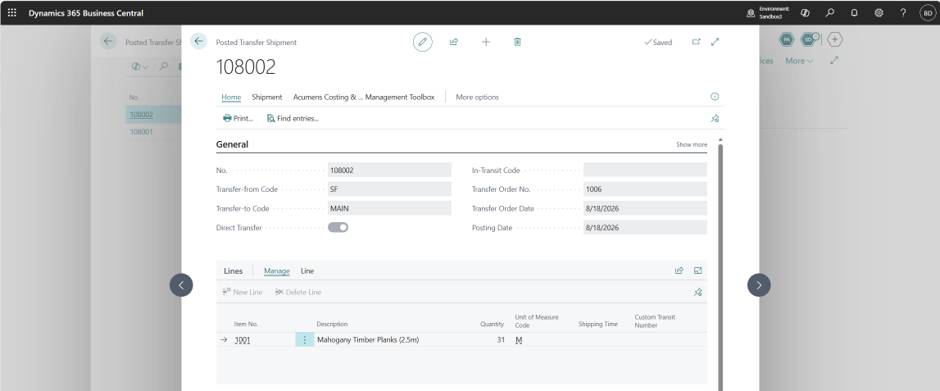Click the Print button
The height and width of the screenshot is (391, 940).
coord(238,119)
